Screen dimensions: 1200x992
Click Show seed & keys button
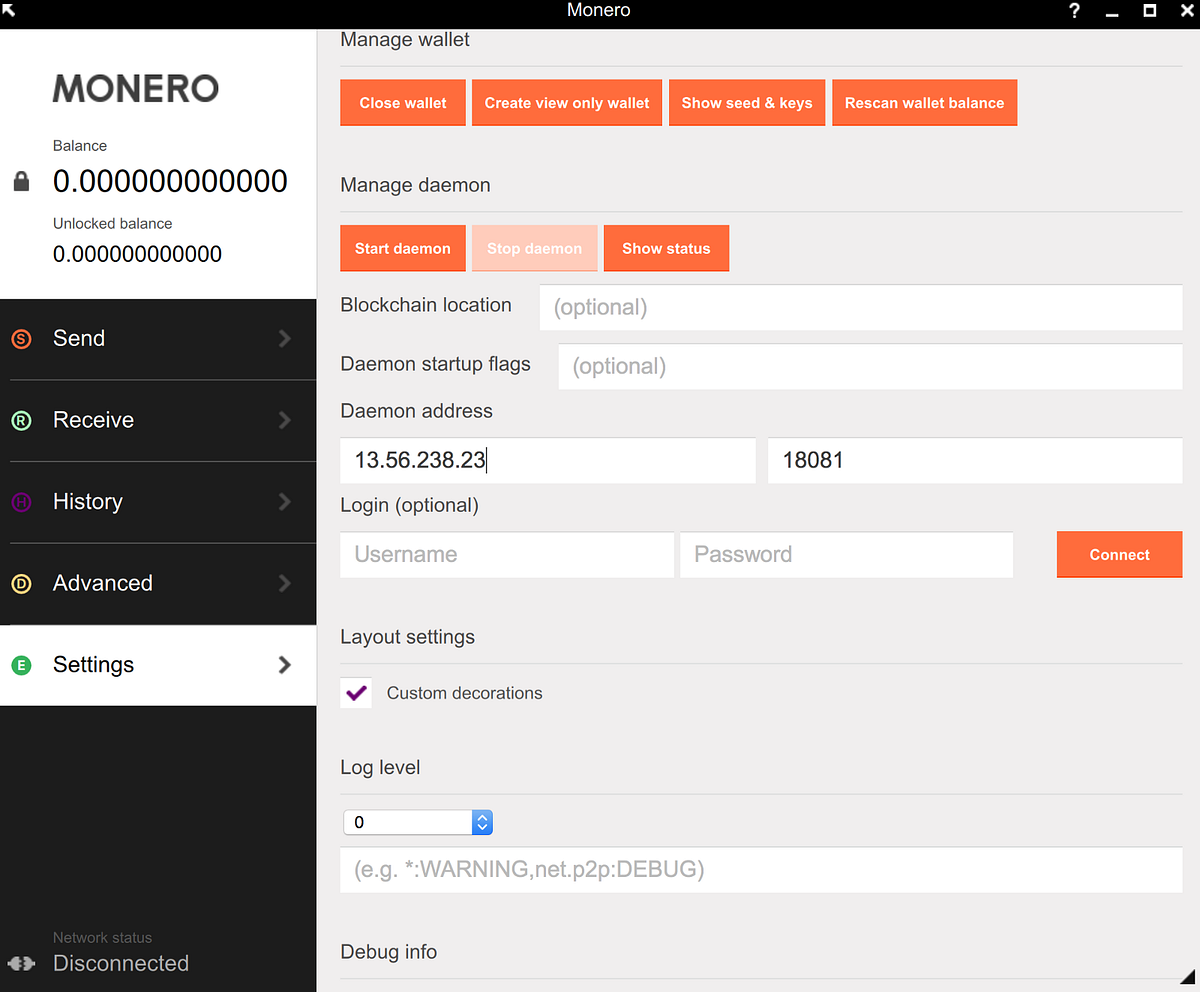tap(747, 103)
